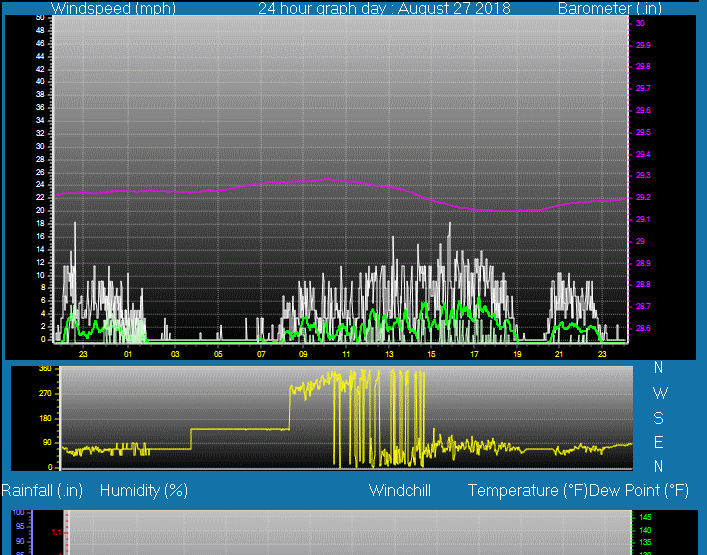
Task: Click the 09 hour label on time axis
Action: [x=303, y=354]
